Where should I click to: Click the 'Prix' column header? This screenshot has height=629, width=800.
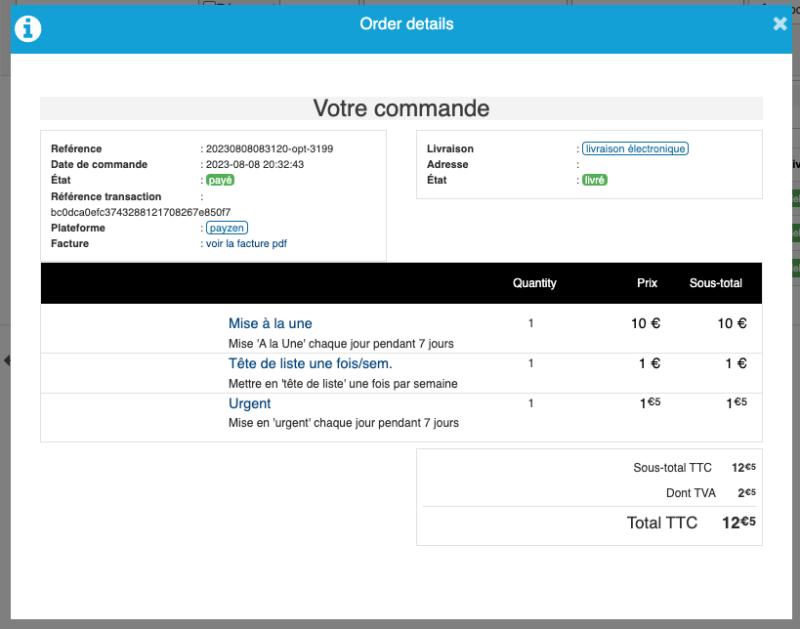[646, 283]
